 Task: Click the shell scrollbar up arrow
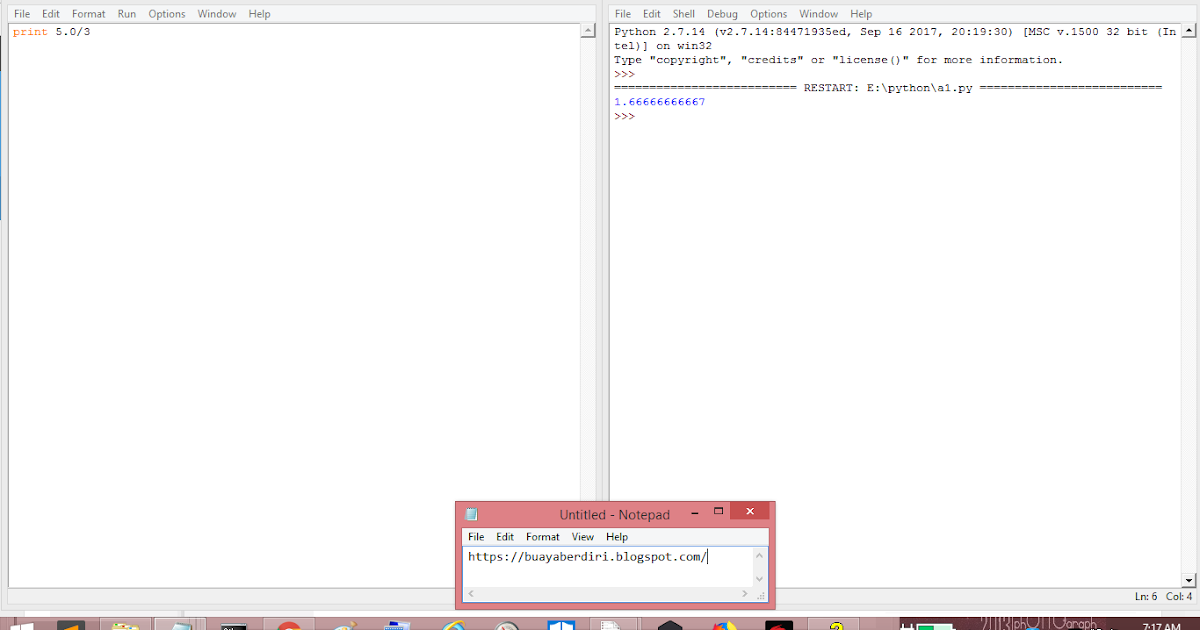tap(1189, 30)
